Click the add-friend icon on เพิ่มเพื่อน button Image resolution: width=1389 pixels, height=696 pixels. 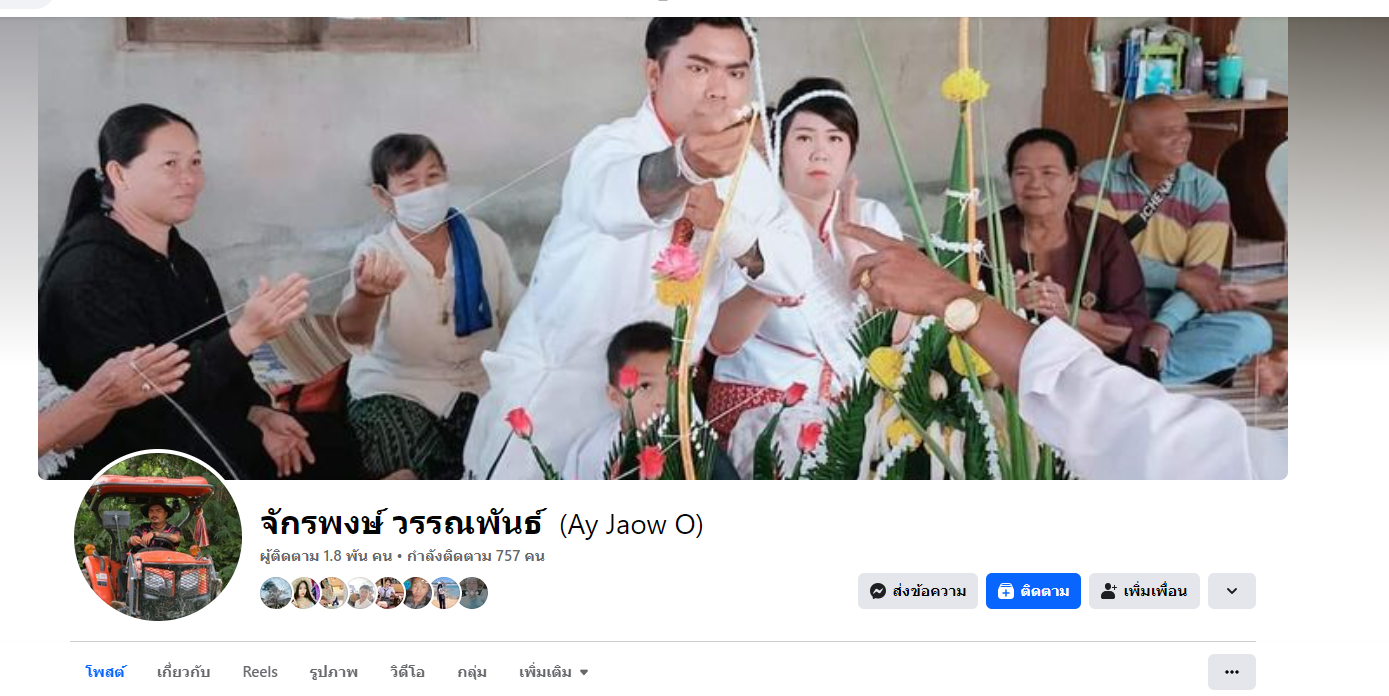(1108, 591)
